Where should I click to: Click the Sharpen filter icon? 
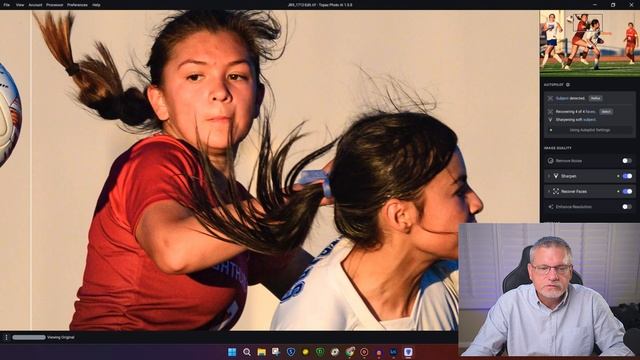tap(556, 176)
